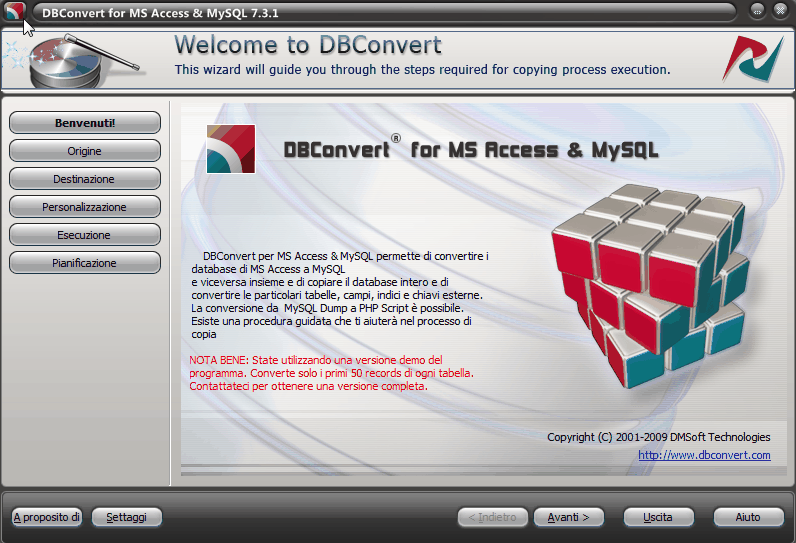Click the Uscita exit button
Viewport: 796px width, 543px height.
tap(658, 517)
